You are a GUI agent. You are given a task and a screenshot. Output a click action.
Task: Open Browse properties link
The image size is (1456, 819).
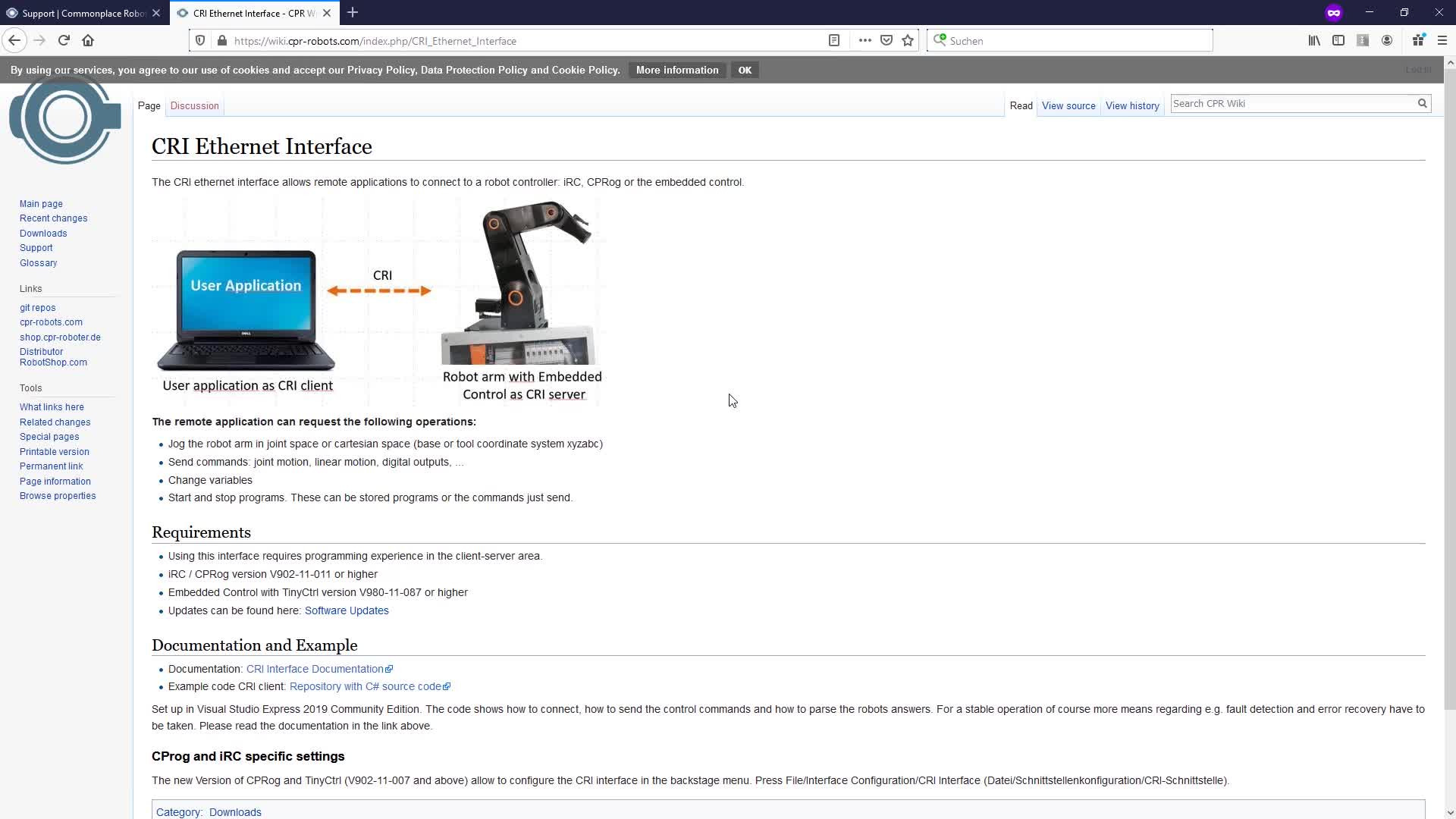coord(58,496)
